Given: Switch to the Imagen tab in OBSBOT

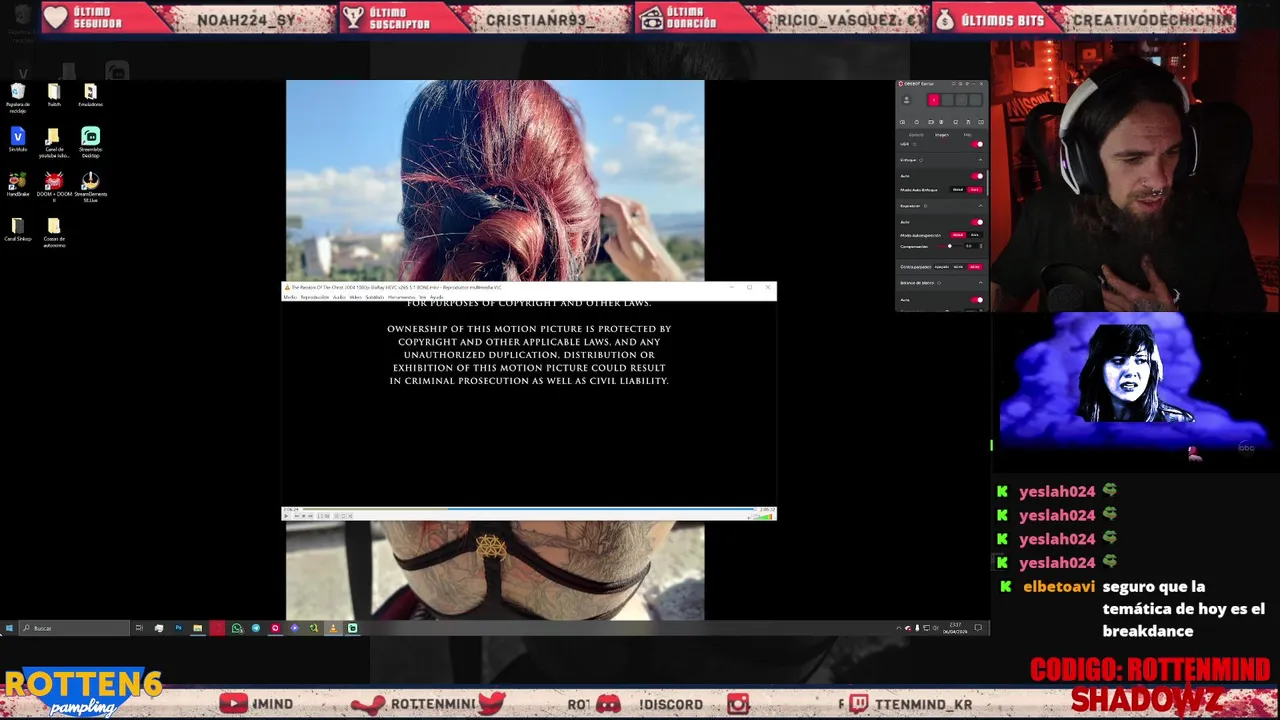Looking at the screenshot, I should click(941, 135).
